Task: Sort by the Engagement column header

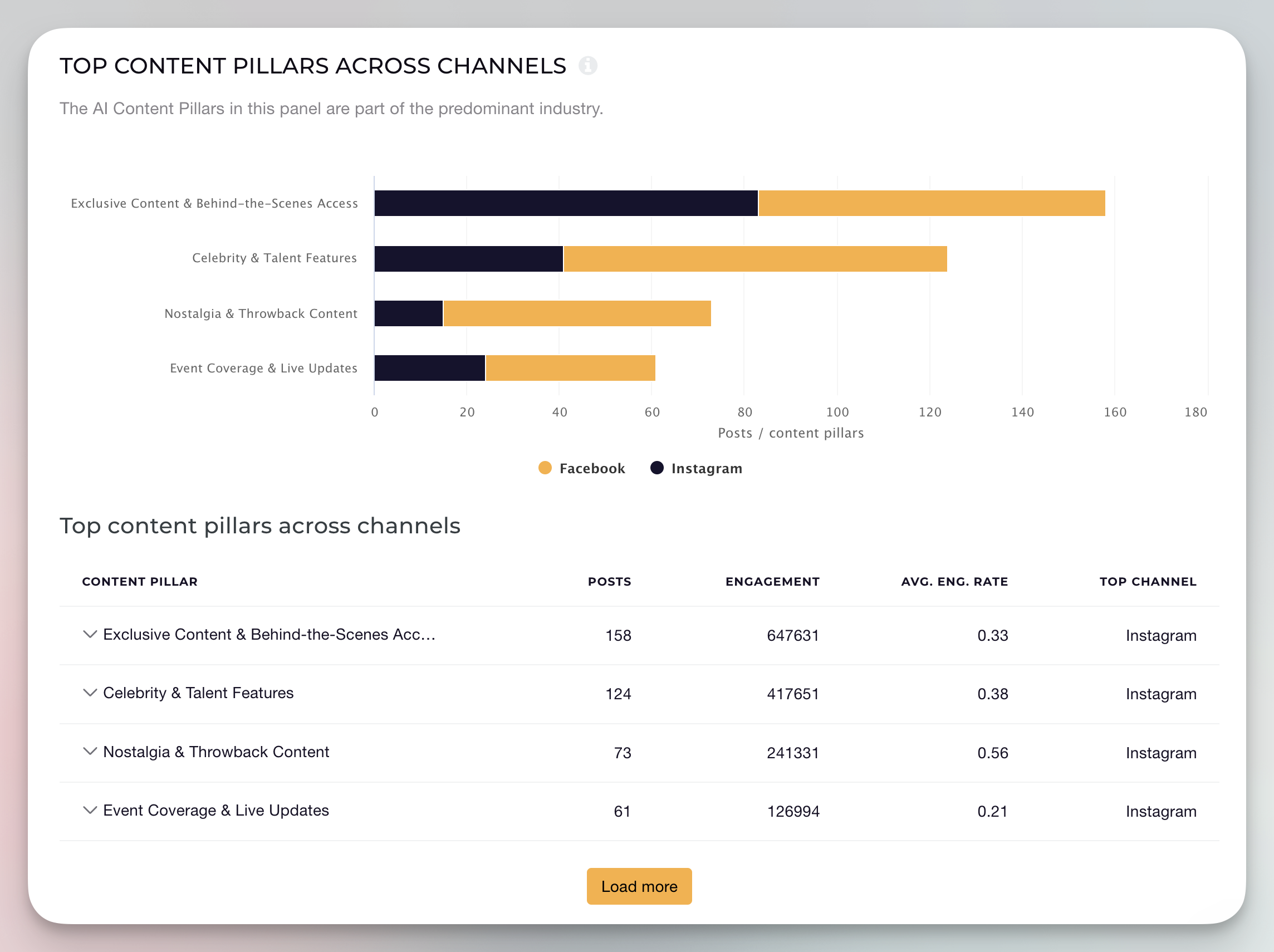Action: click(772, 581)
